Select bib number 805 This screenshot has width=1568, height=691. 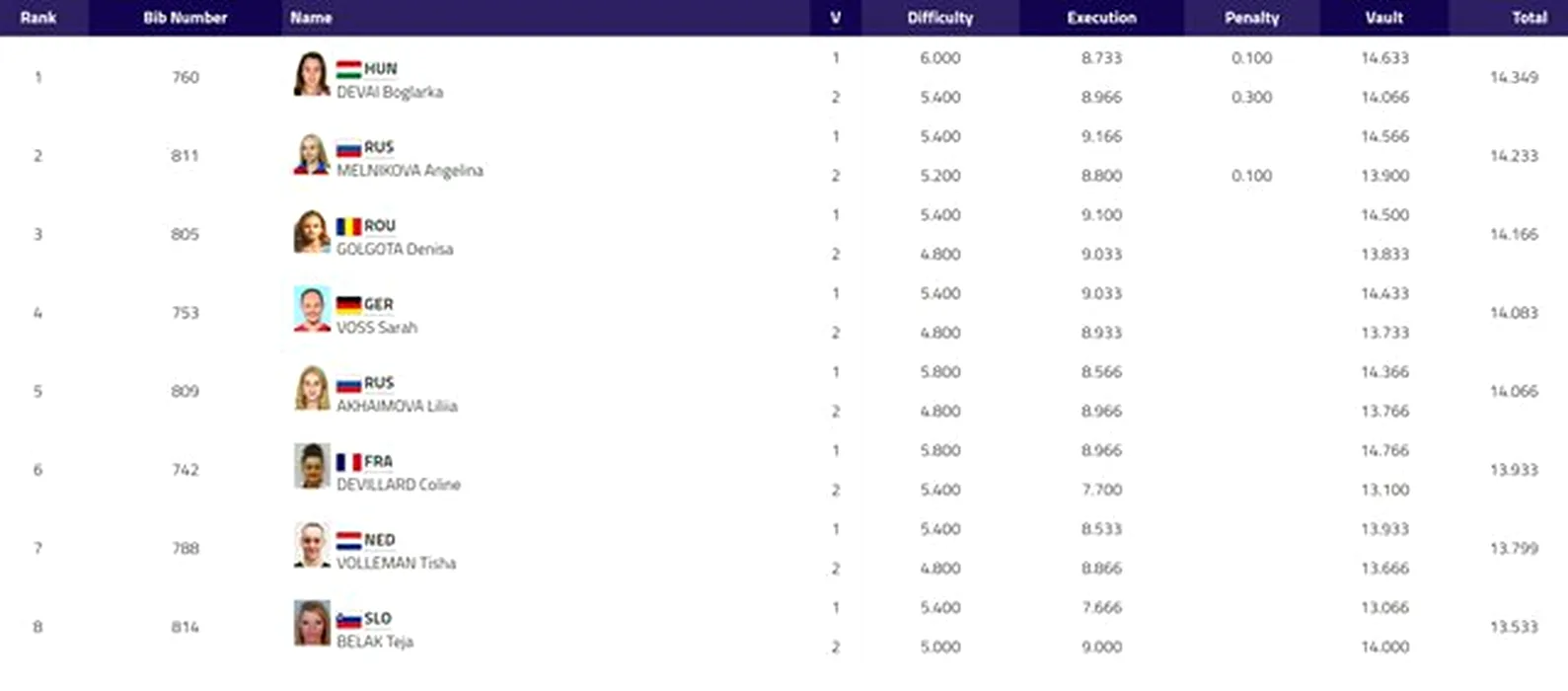[x=186, y=234]
